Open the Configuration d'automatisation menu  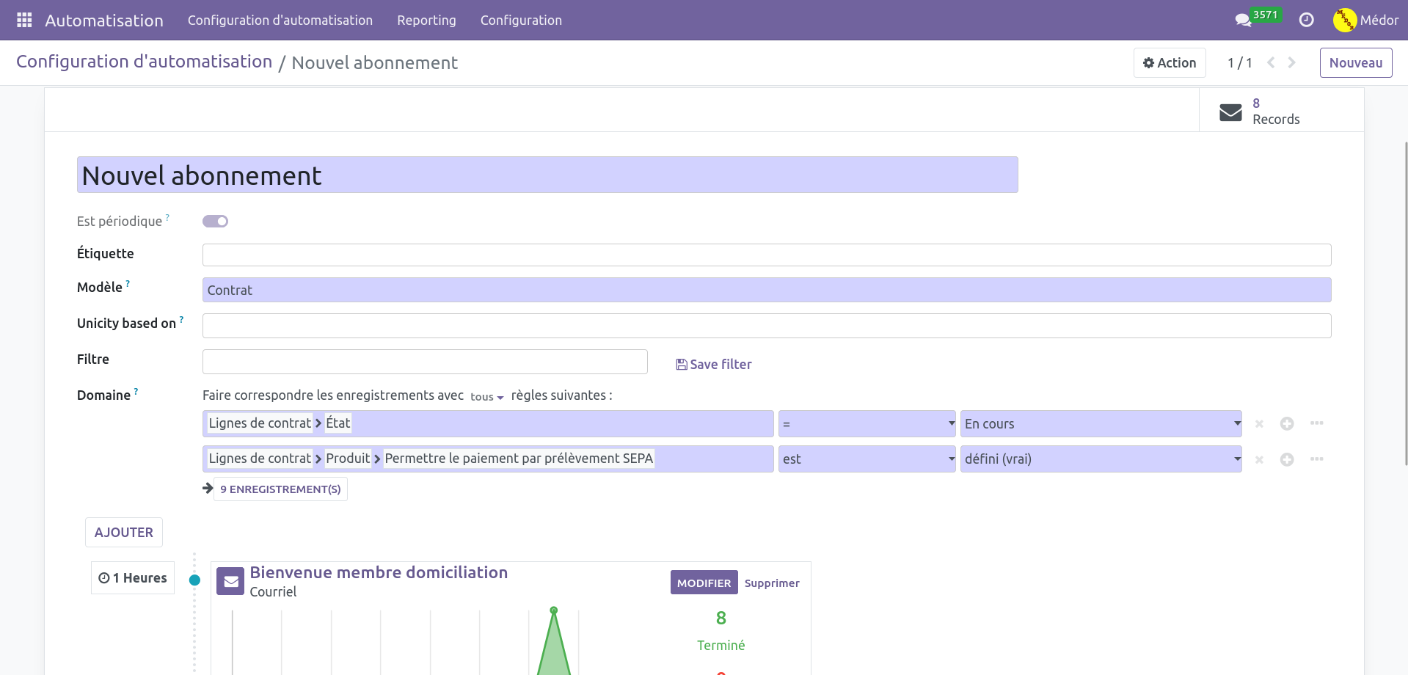(280, 20)
